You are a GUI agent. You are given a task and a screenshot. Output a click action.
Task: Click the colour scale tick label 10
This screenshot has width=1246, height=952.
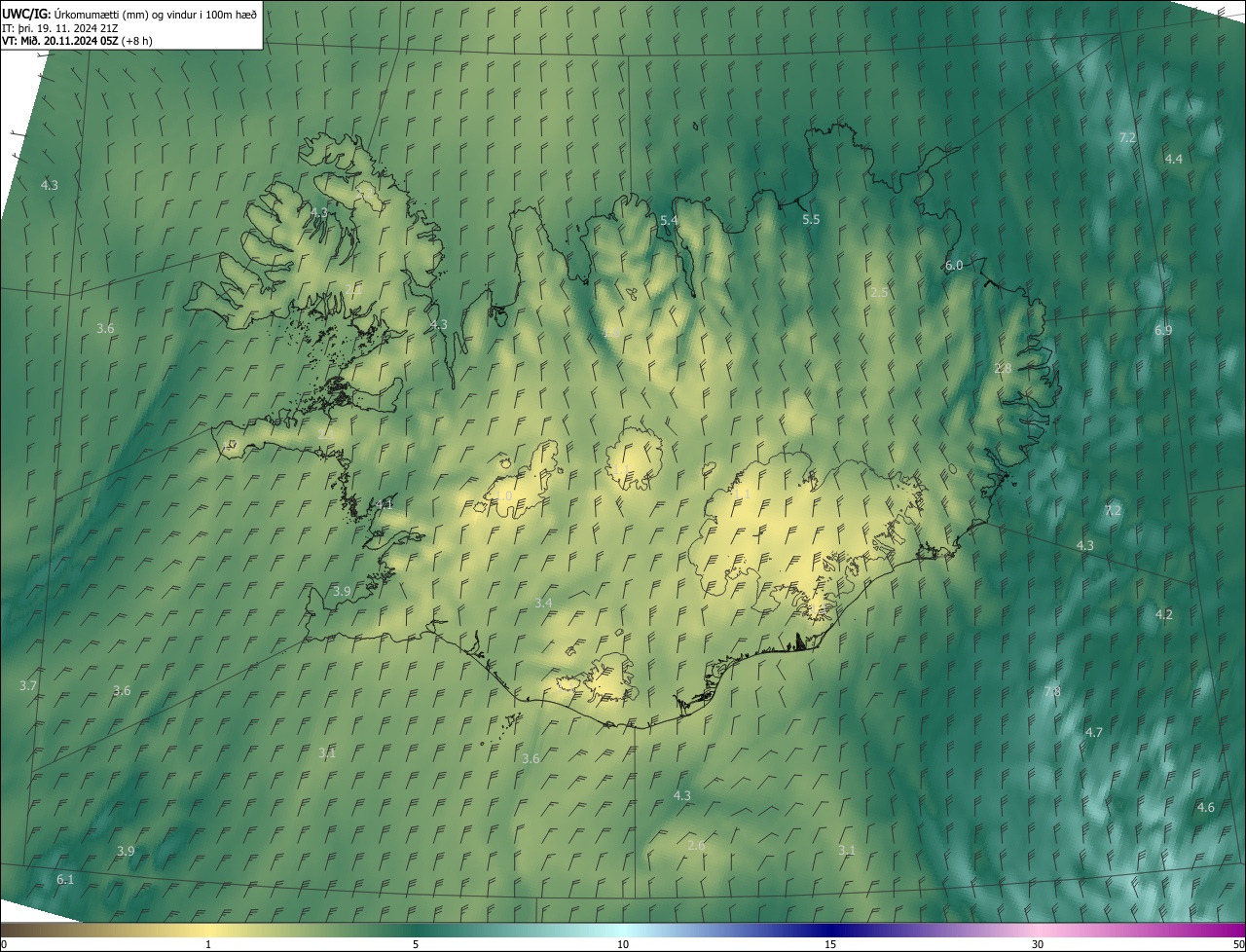click(623, 944)
